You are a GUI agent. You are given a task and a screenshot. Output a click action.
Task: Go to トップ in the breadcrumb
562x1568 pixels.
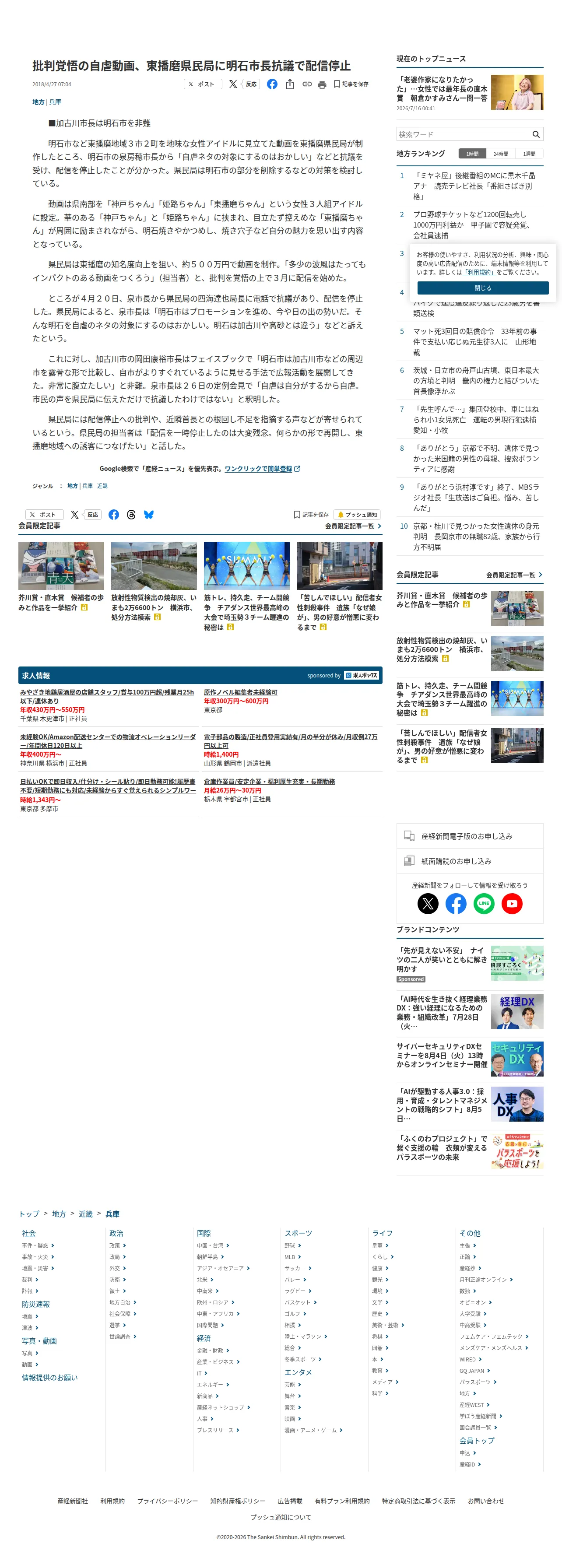(x=29, y=1214)
